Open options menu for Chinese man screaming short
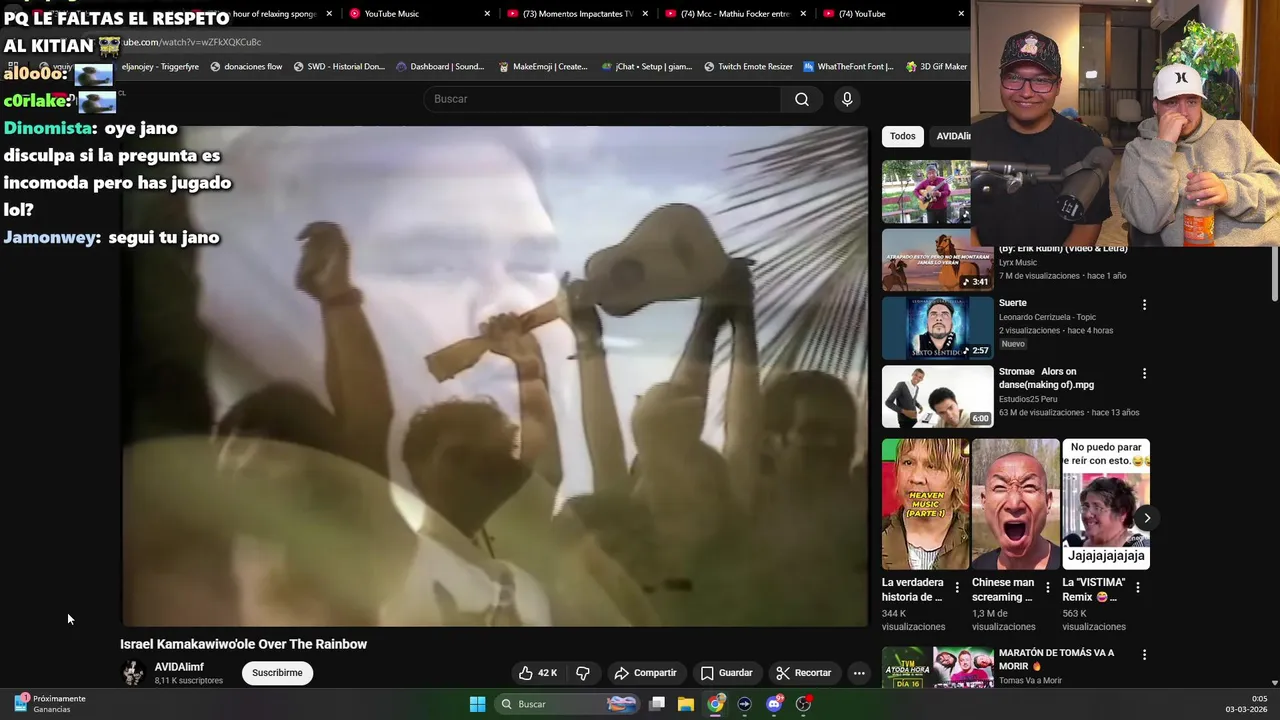This screenshot has width=1280, height=720. pyautogui.click(x=1047, y=588)
